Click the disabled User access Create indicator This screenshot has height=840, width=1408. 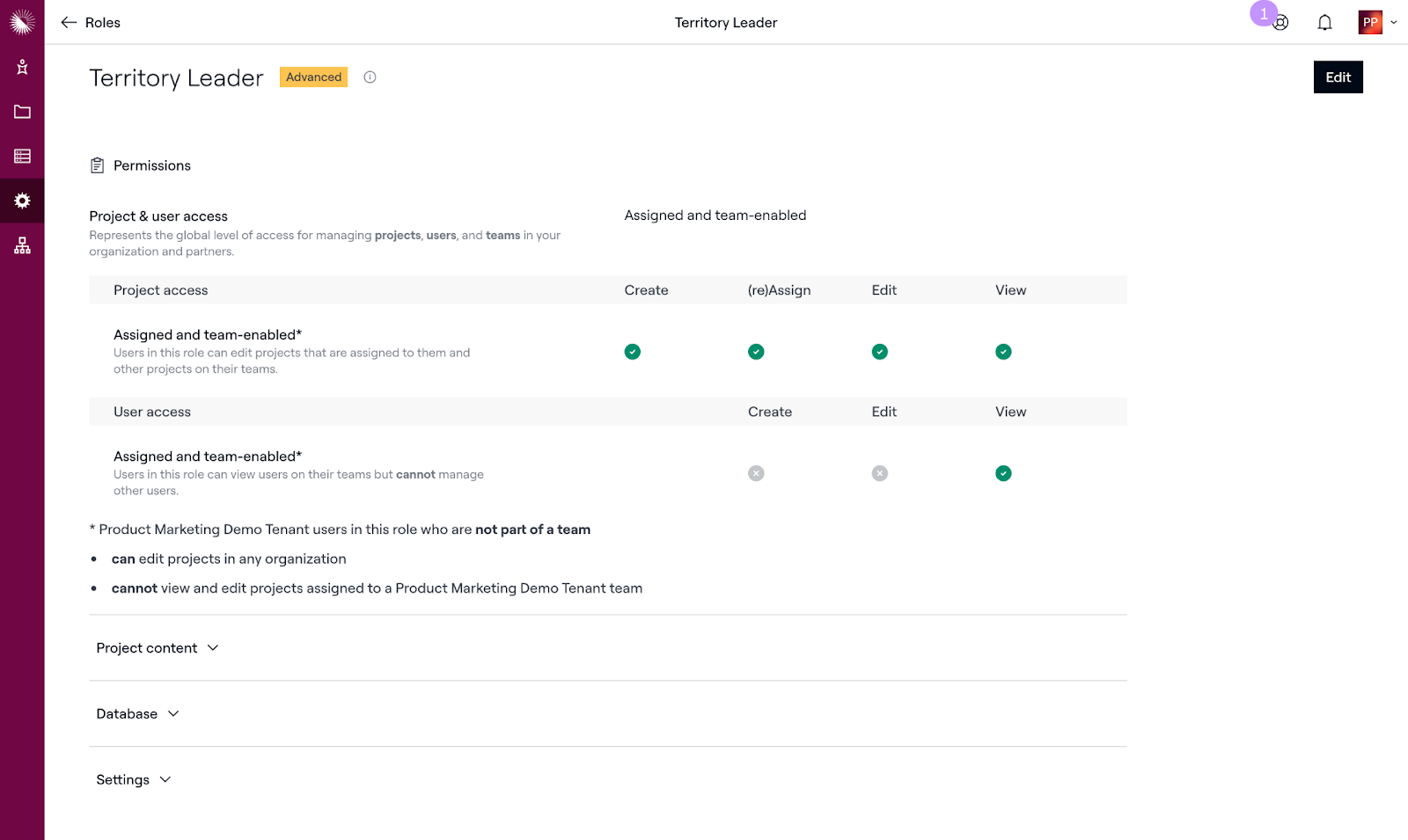tap(756, 473)
